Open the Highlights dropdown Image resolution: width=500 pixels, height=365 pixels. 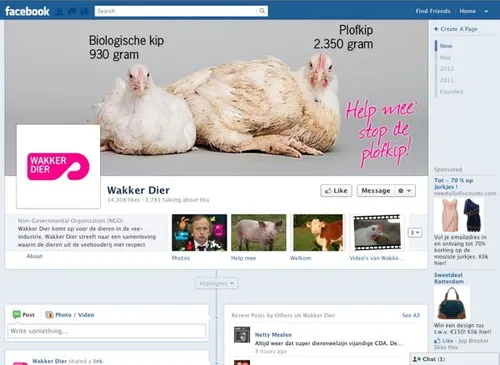[217, 283]
